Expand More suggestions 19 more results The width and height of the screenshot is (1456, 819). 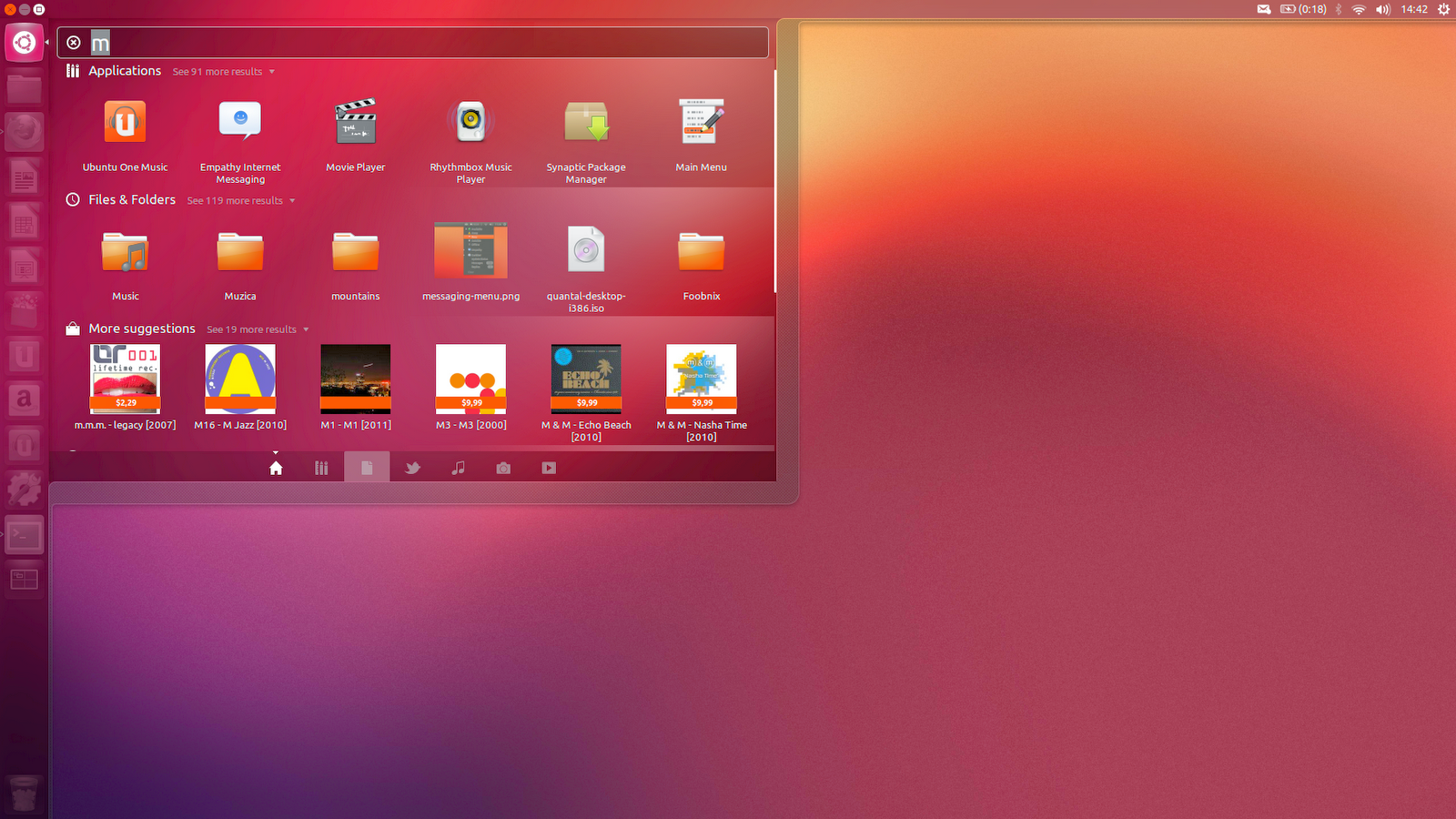[258, 330]
